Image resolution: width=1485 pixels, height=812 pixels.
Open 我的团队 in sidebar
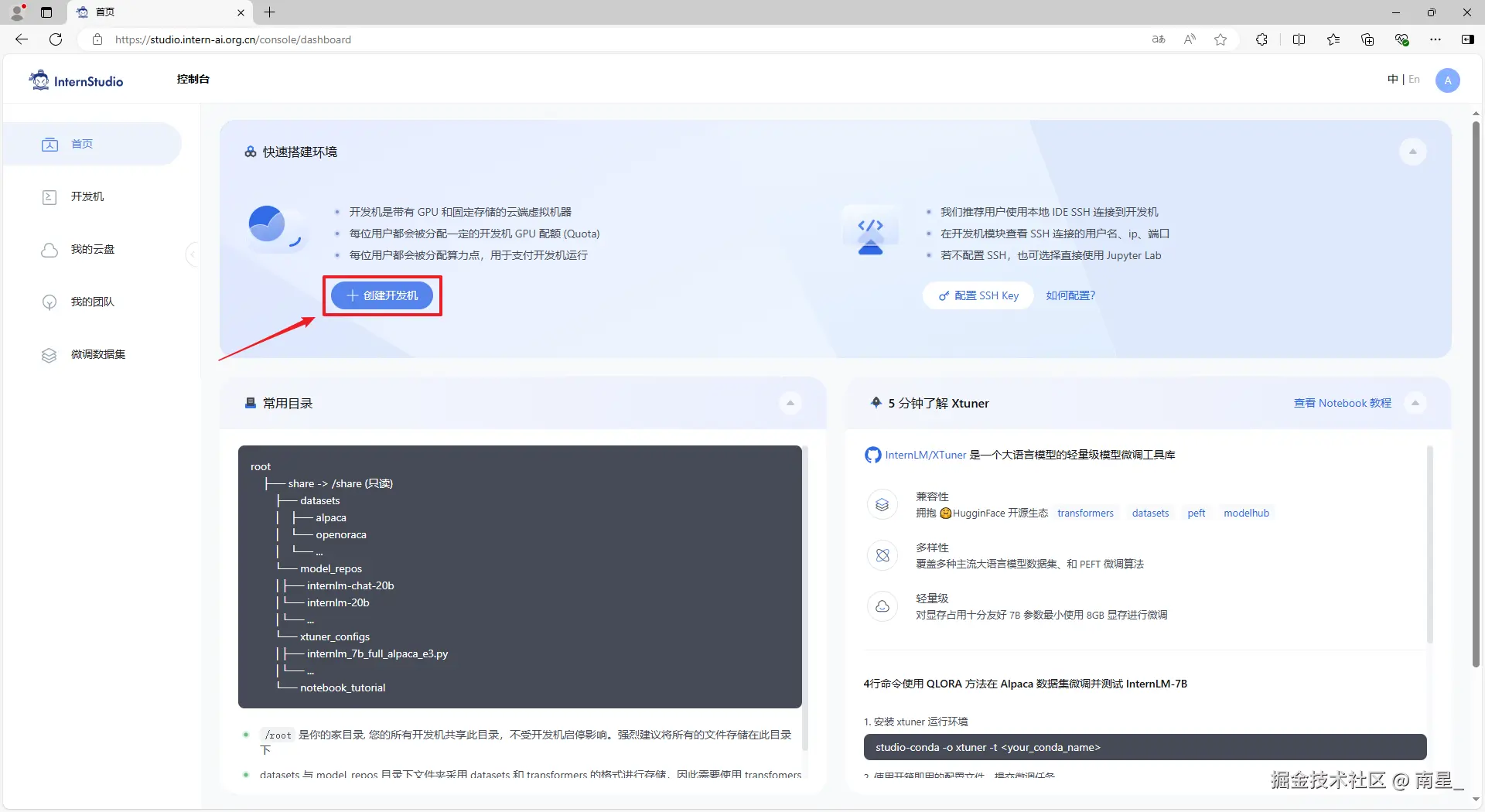93,302
